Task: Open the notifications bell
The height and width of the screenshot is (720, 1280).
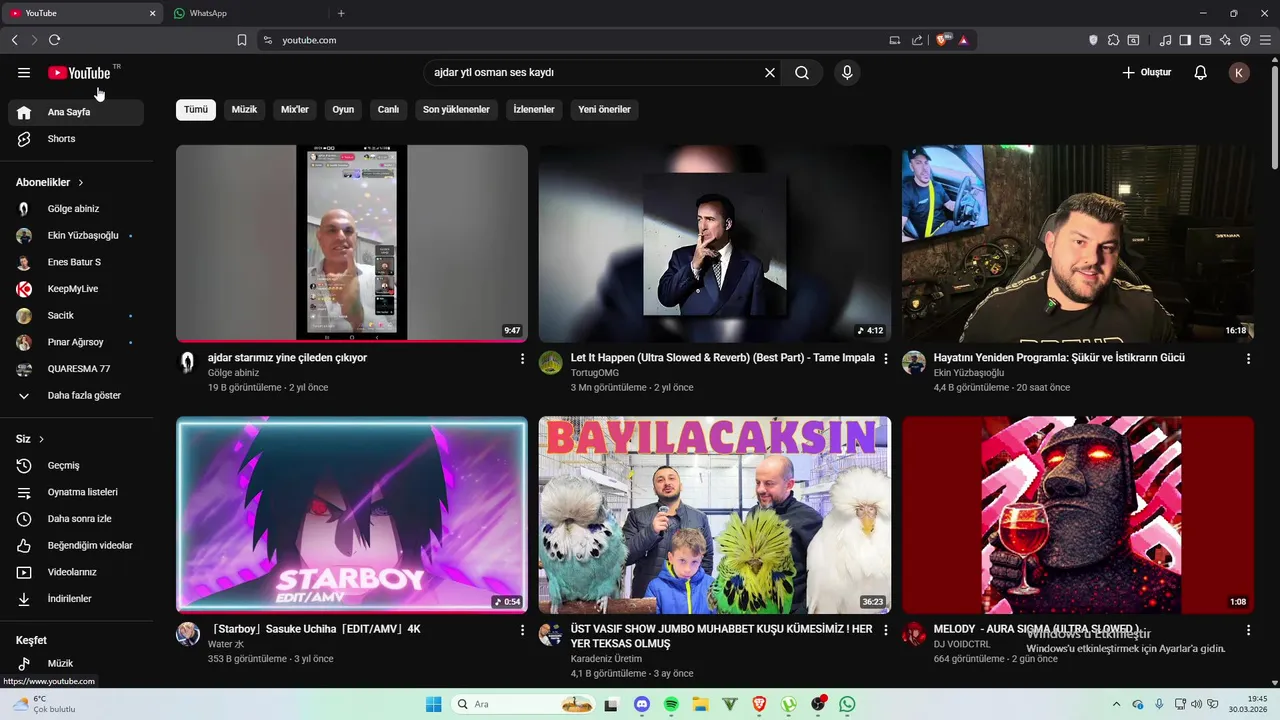Action: tap(1201, 72)
